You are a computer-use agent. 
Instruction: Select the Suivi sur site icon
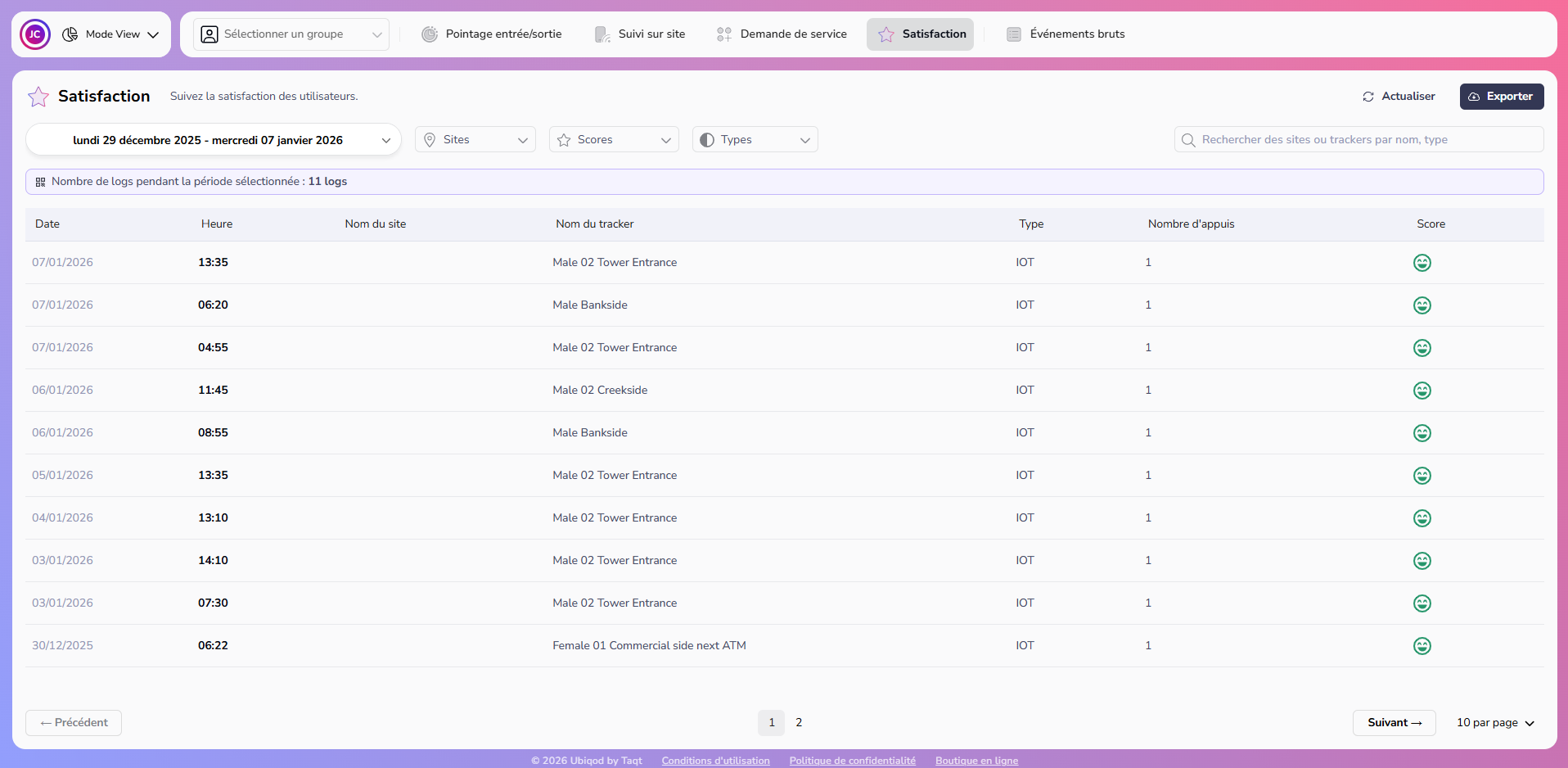pyautogui.click(x=602, y=34)
